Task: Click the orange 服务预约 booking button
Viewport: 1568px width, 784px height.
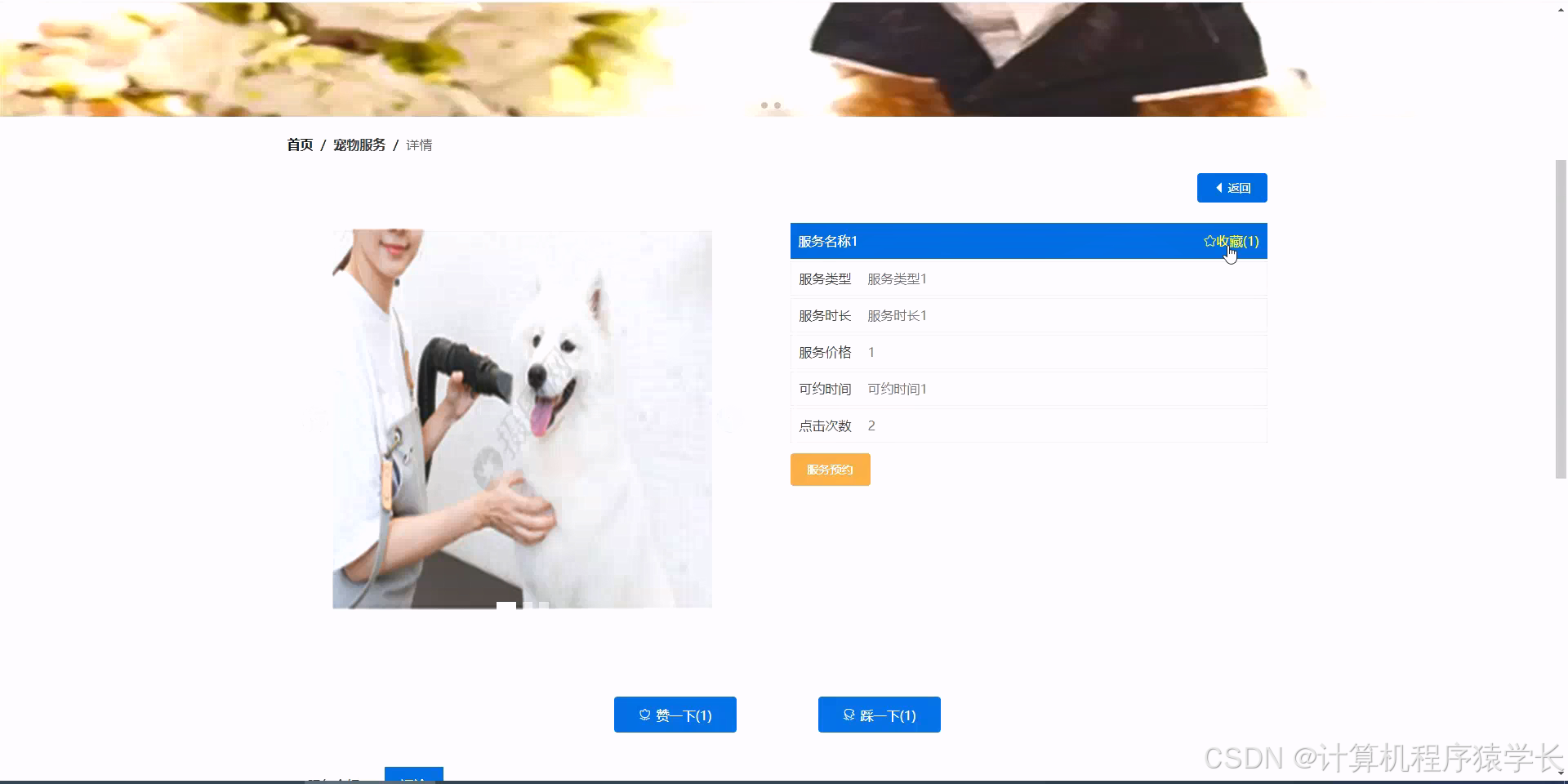Action: (x=830, y=470)
